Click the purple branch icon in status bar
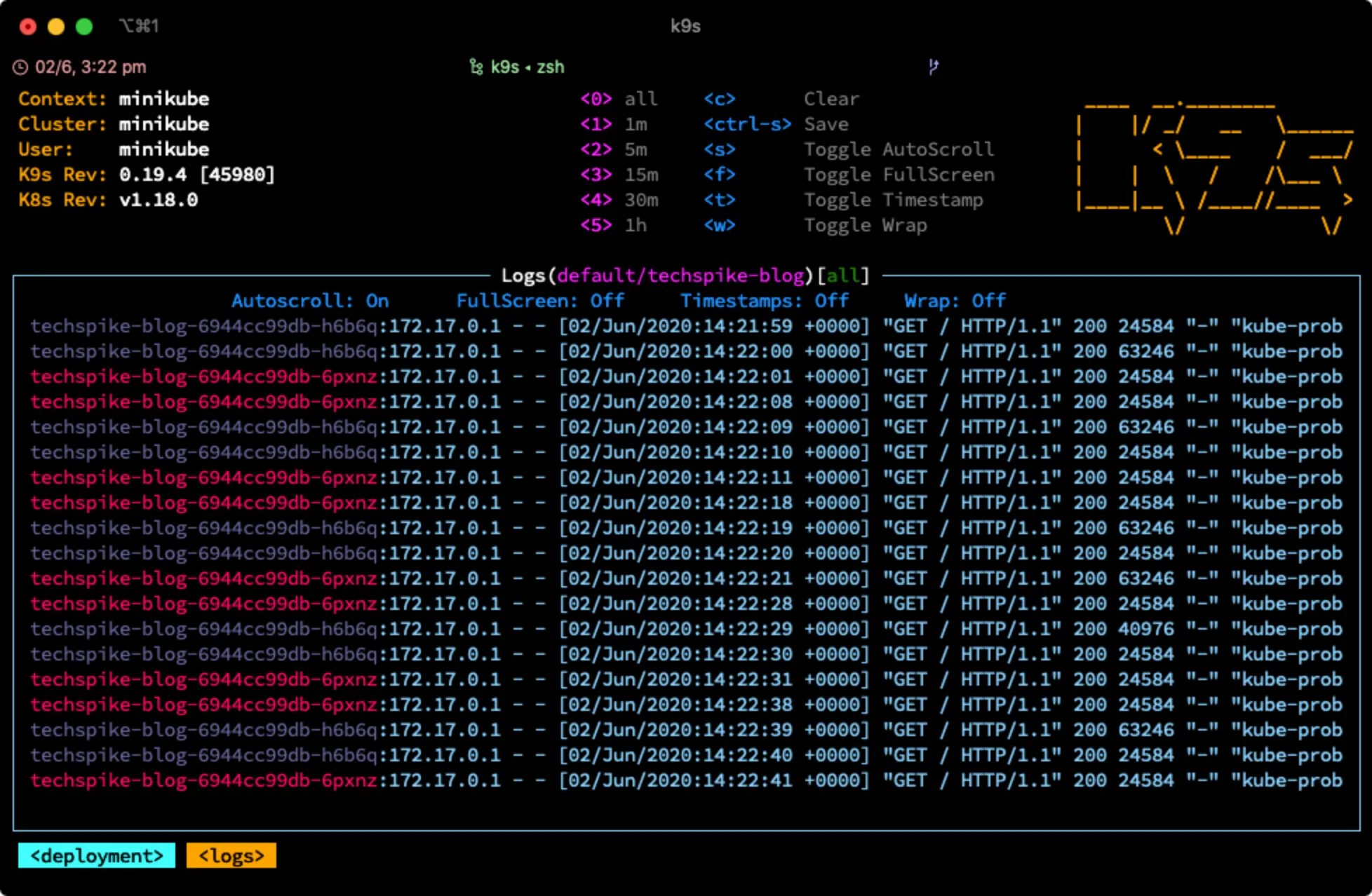Viewport: 1372px width, 896px height. click(933, 67)
